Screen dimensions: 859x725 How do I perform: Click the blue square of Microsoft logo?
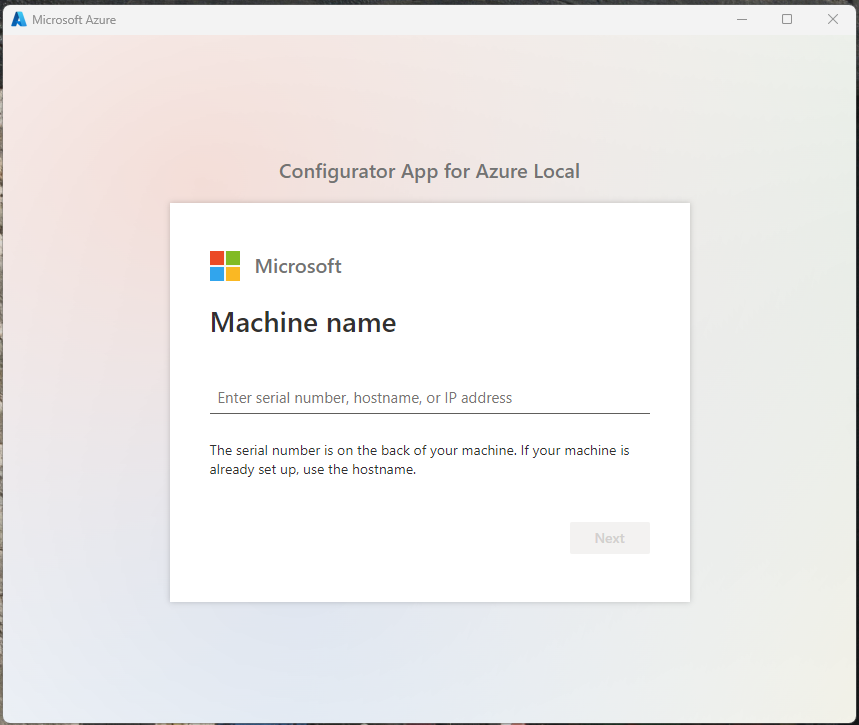[217, 274]
